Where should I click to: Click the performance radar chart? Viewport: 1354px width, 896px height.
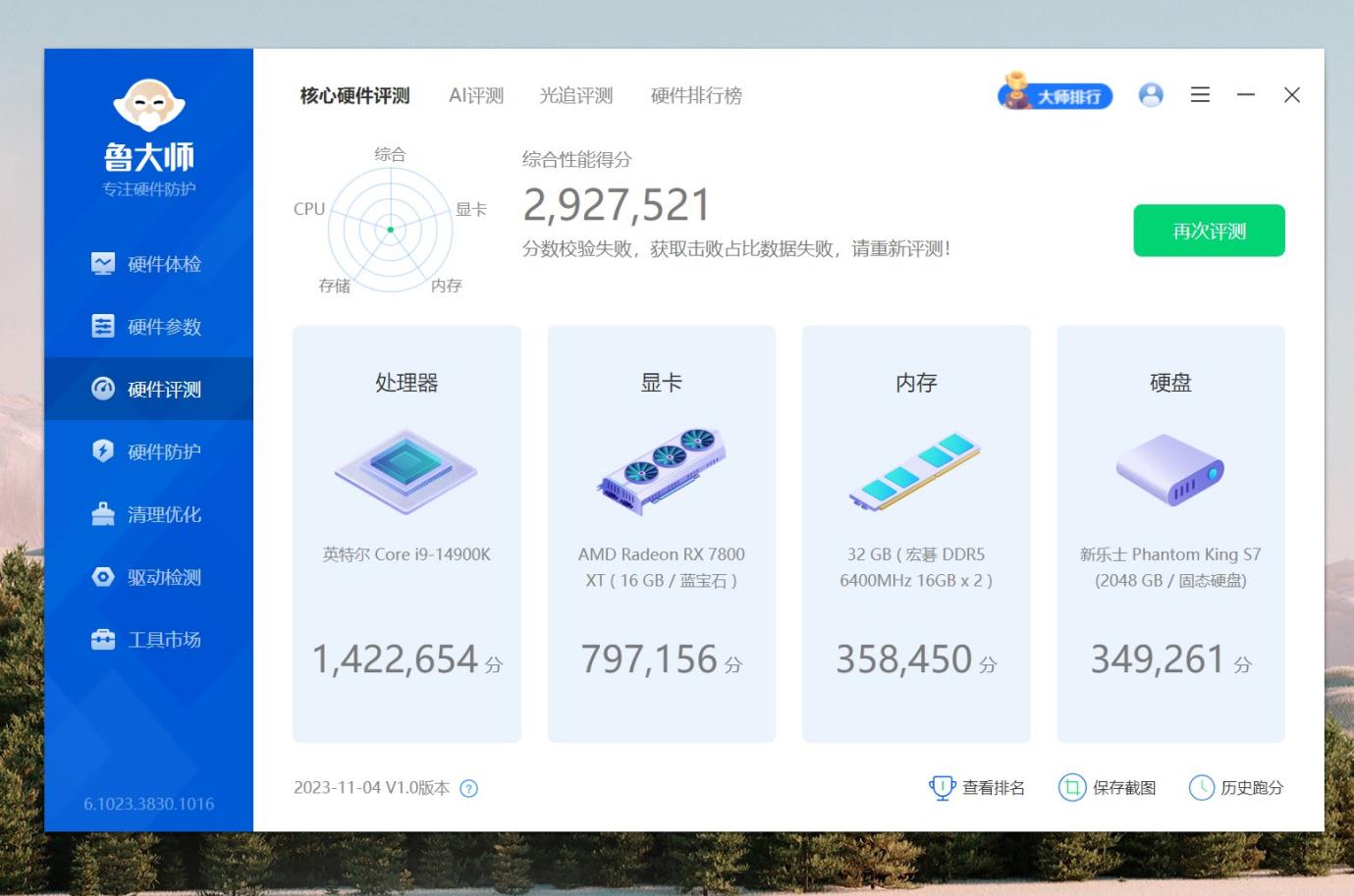390,229
